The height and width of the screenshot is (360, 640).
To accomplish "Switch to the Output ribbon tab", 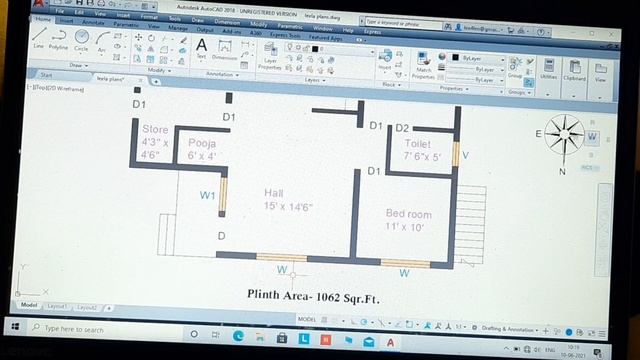I will (x=205, y=30).
